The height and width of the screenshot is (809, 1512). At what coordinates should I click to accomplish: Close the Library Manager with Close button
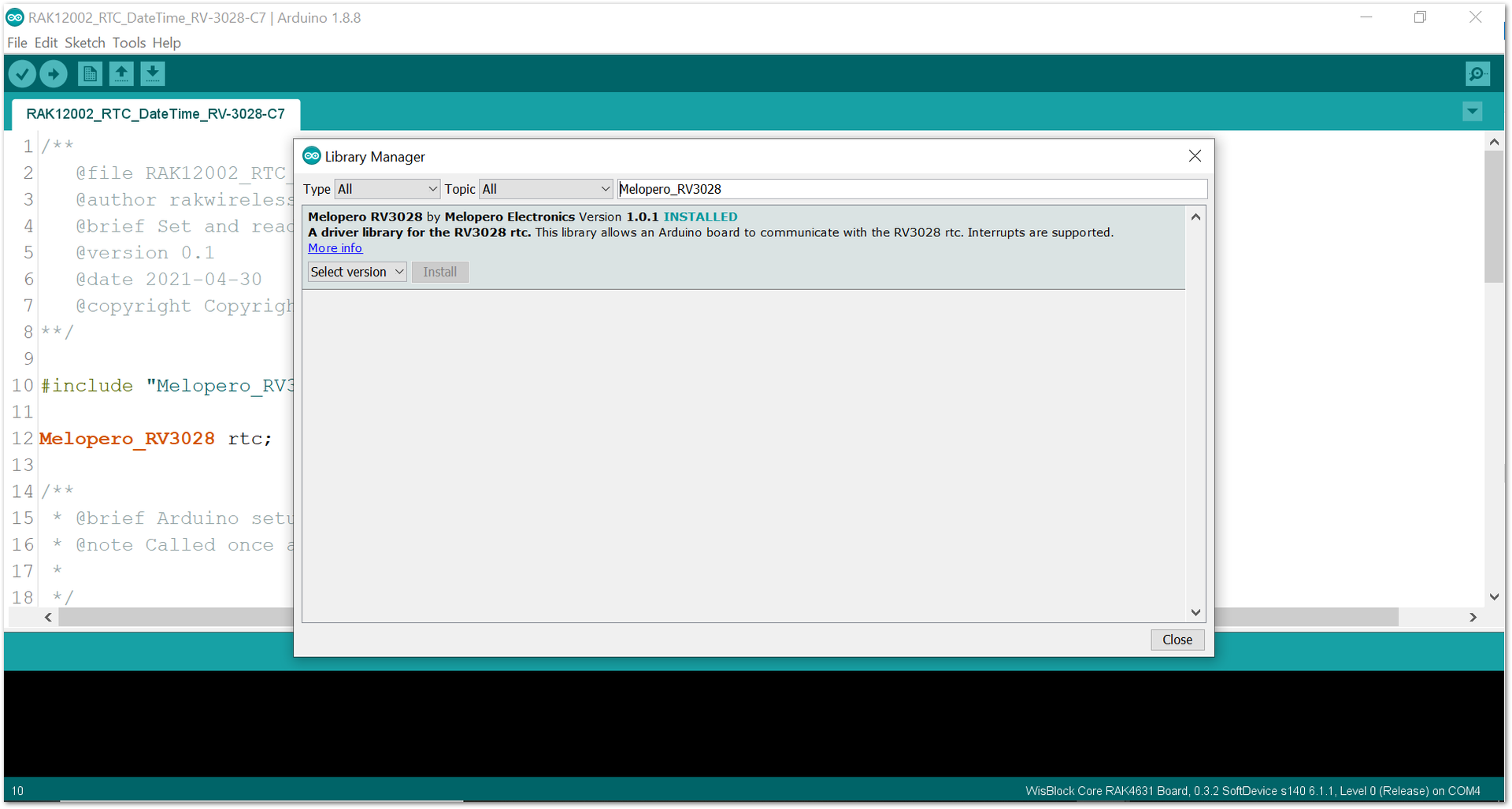coord(1177,640)
